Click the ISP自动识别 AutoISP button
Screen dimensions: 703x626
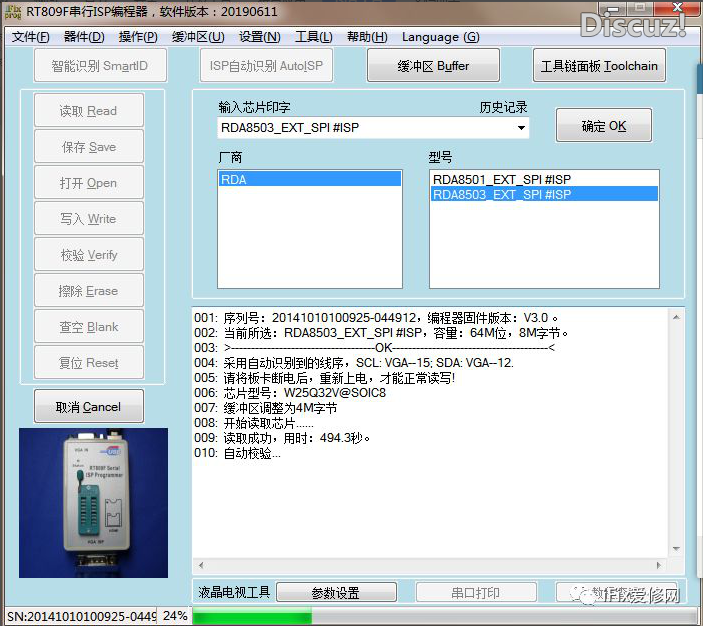(266, 66)
